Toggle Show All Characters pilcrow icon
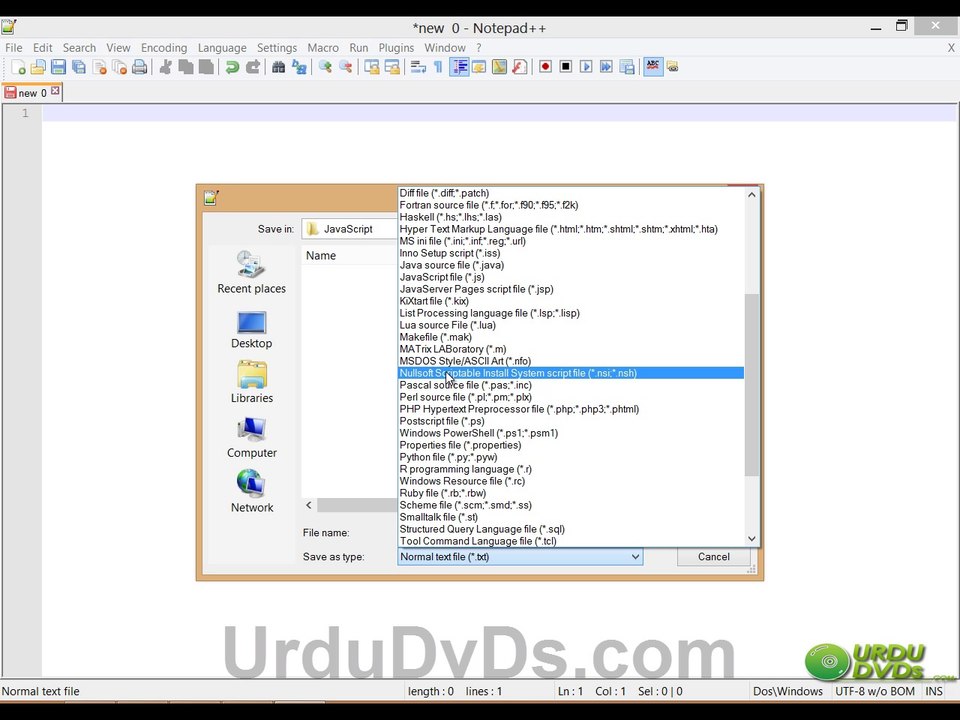Screen dimensions: 960x720 point(438,67)
